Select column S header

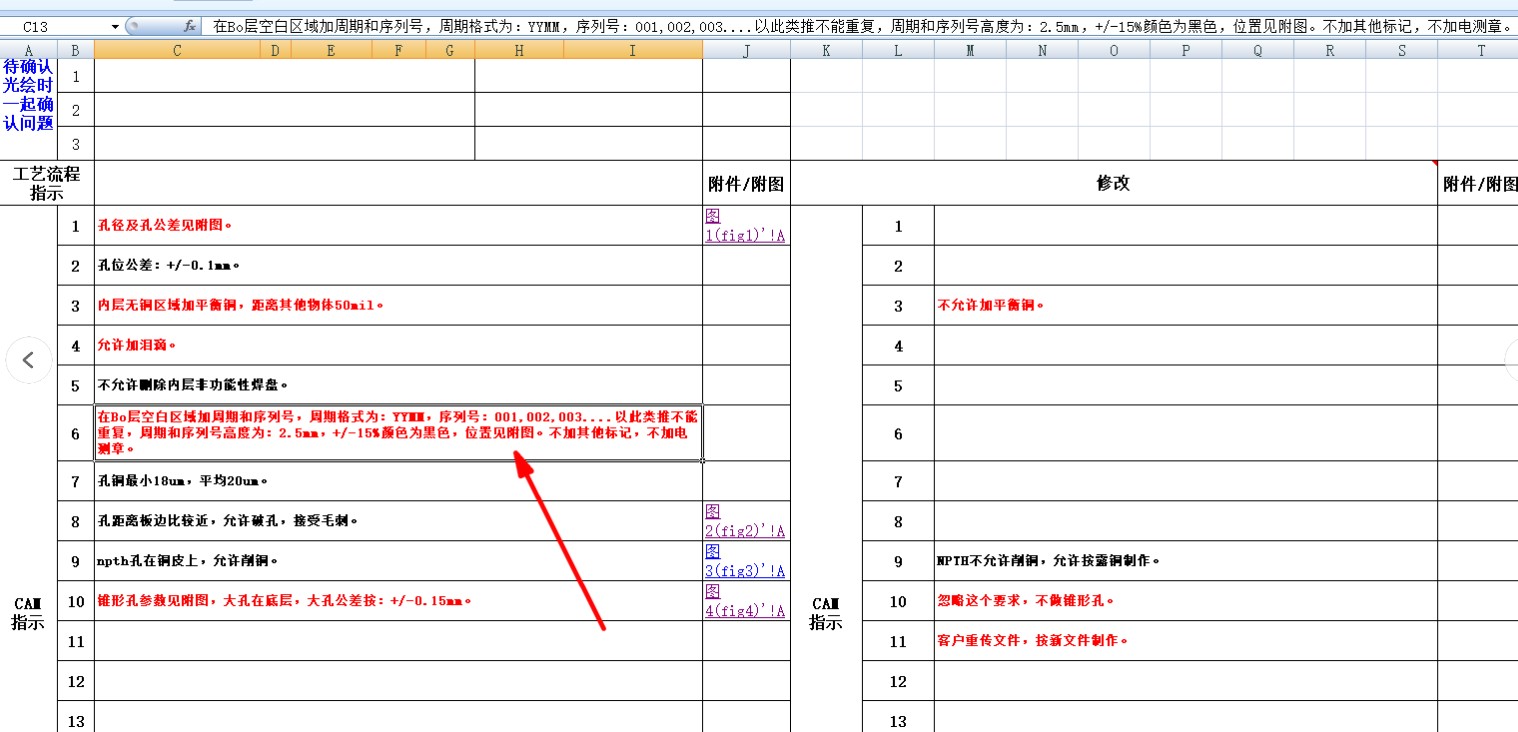click(x=1402, y=50)
